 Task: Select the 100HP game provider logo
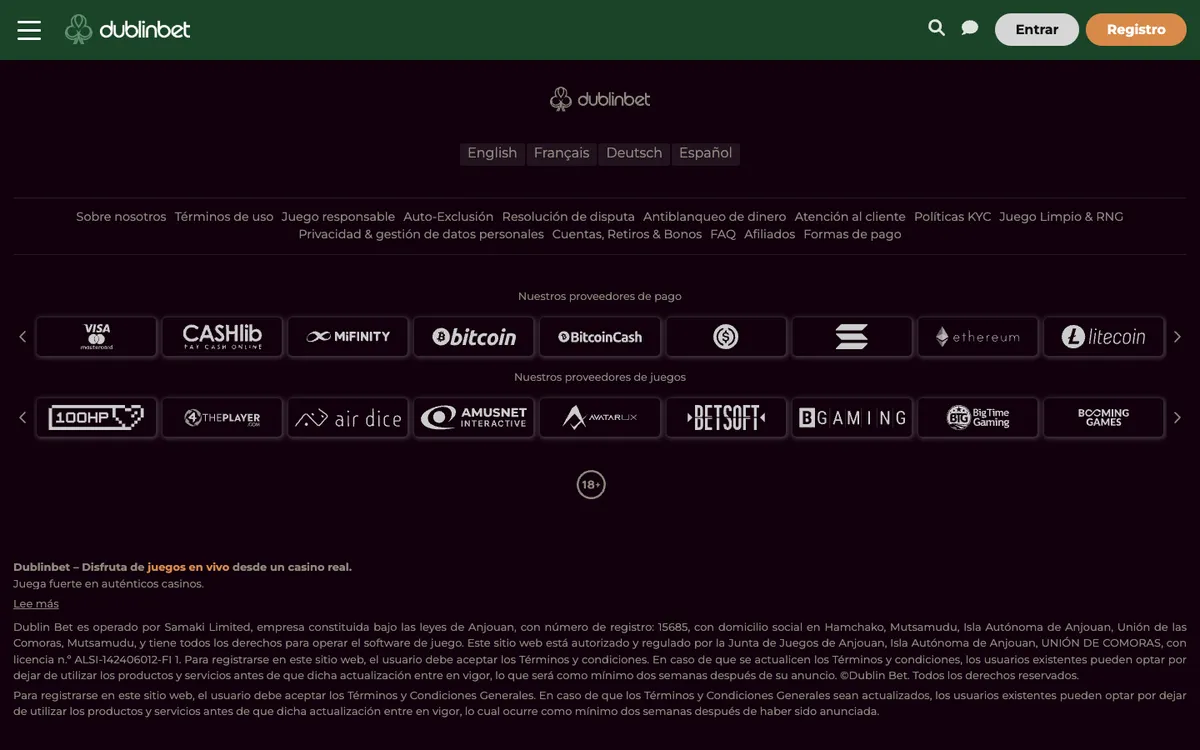(x=97, y=418)
